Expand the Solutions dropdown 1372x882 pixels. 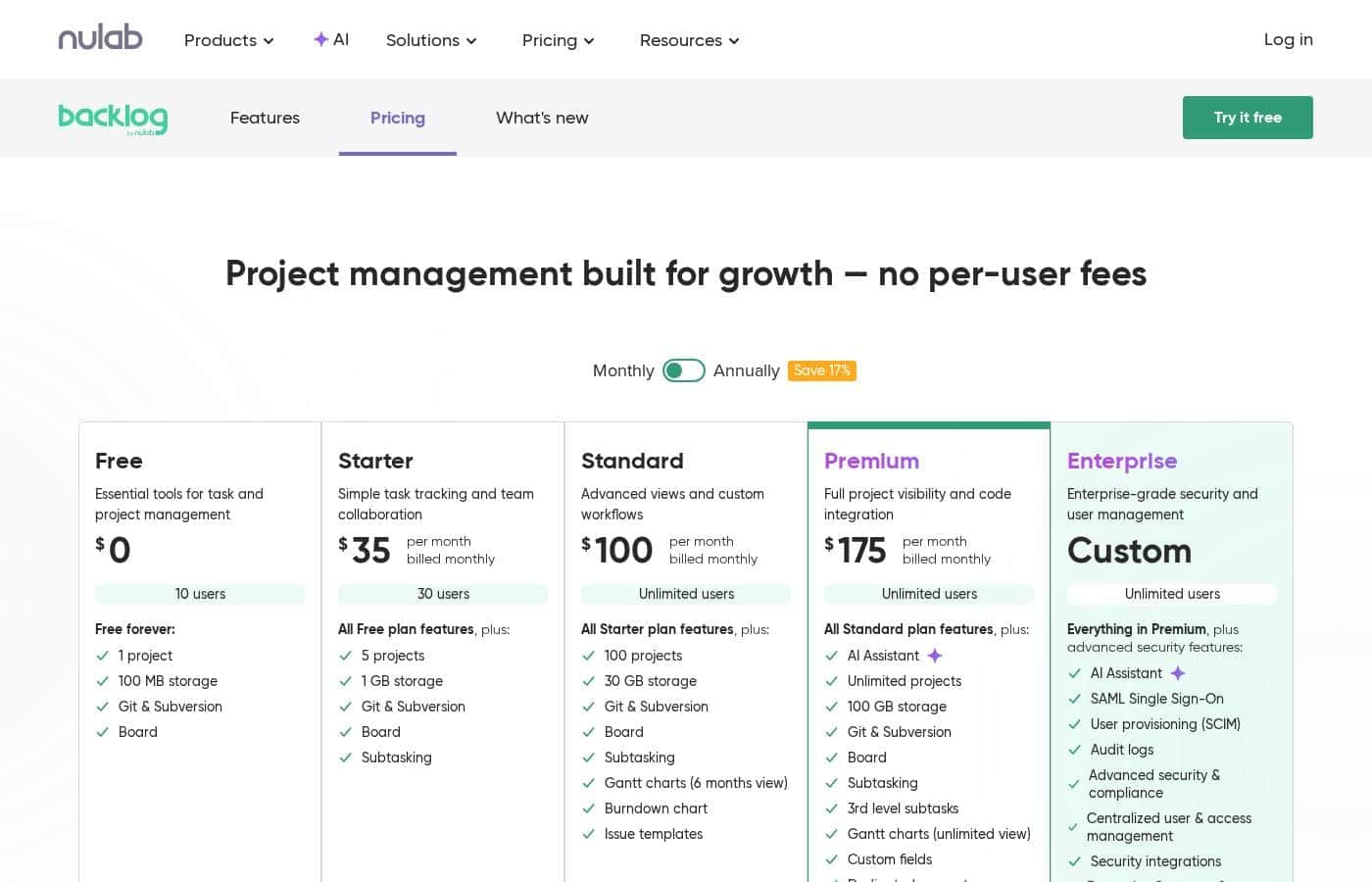(431, 40)
